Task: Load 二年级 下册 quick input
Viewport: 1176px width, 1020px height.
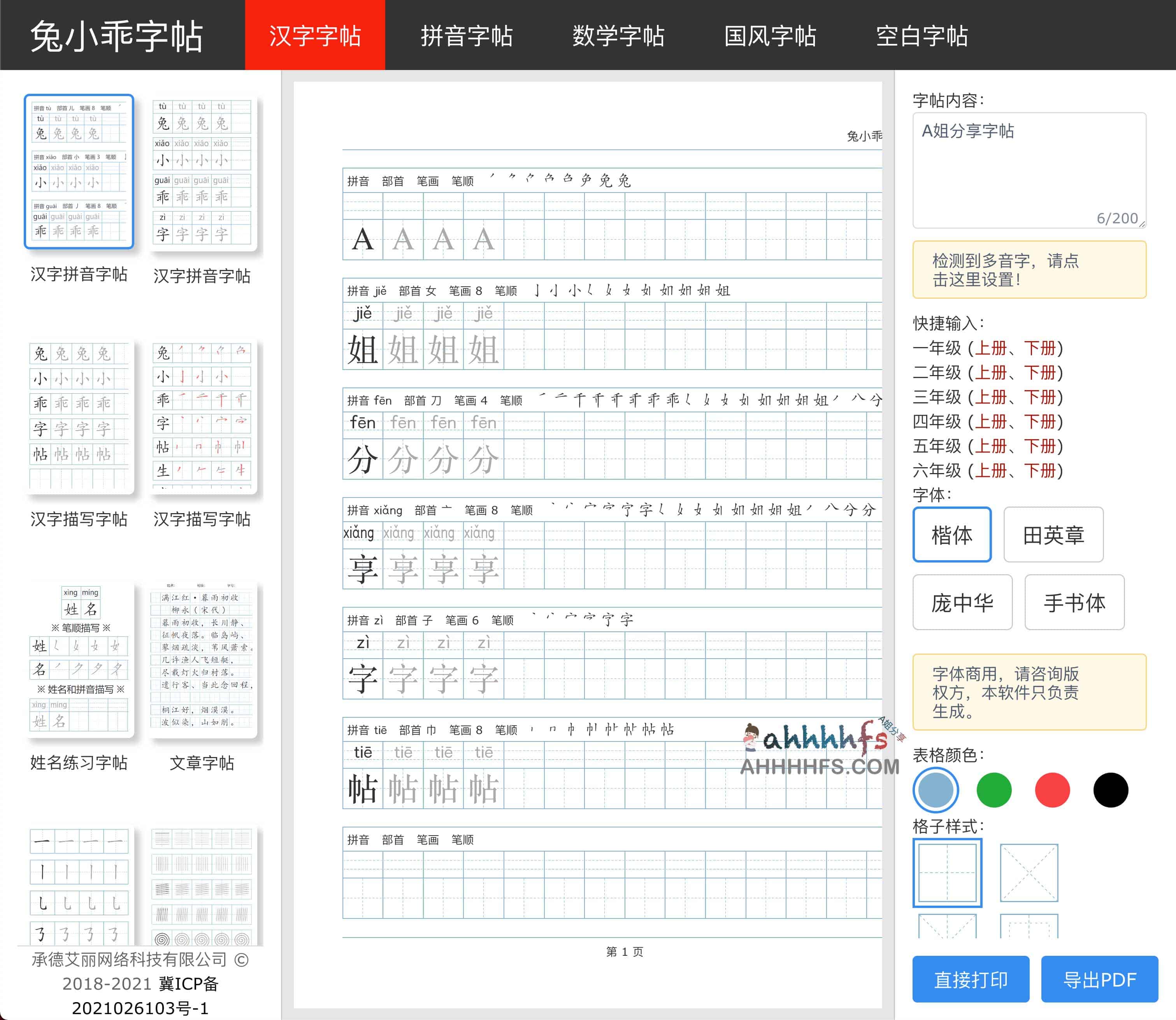Action: pyautogui.click(x=1040, y=372)
